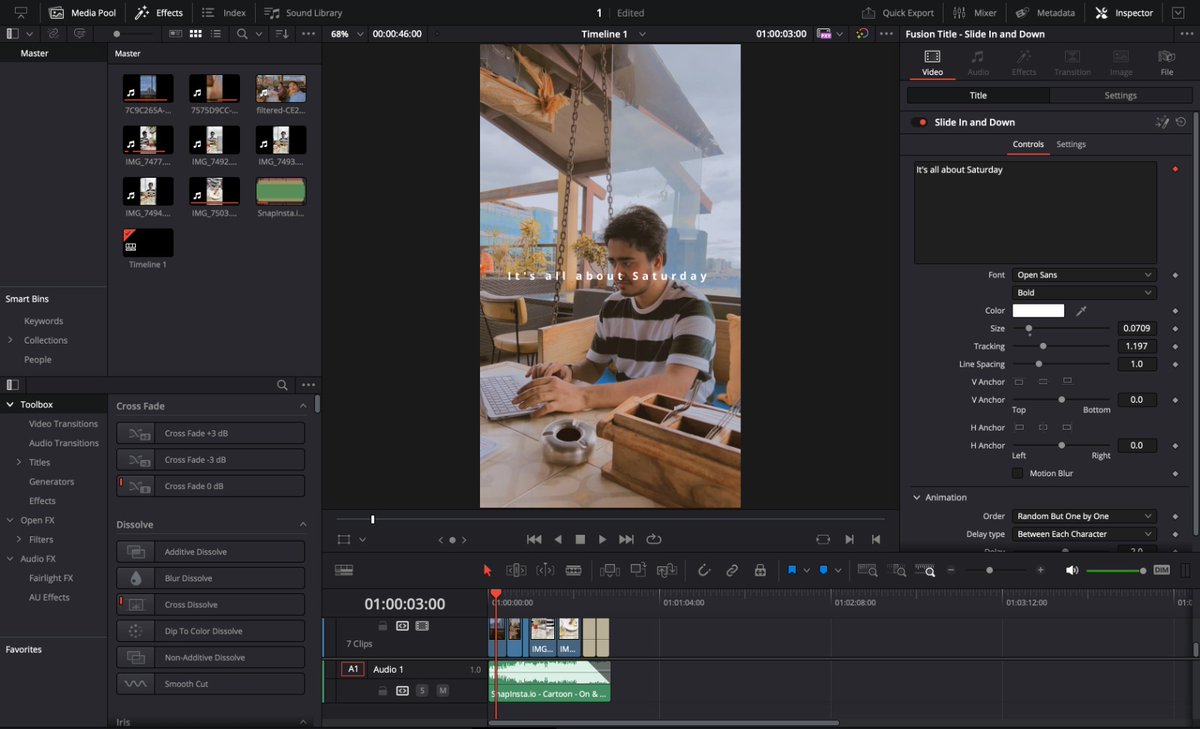Toggle Linked Selection chain icon
Screen dimensions: 1200x729
tap(732, 570)
